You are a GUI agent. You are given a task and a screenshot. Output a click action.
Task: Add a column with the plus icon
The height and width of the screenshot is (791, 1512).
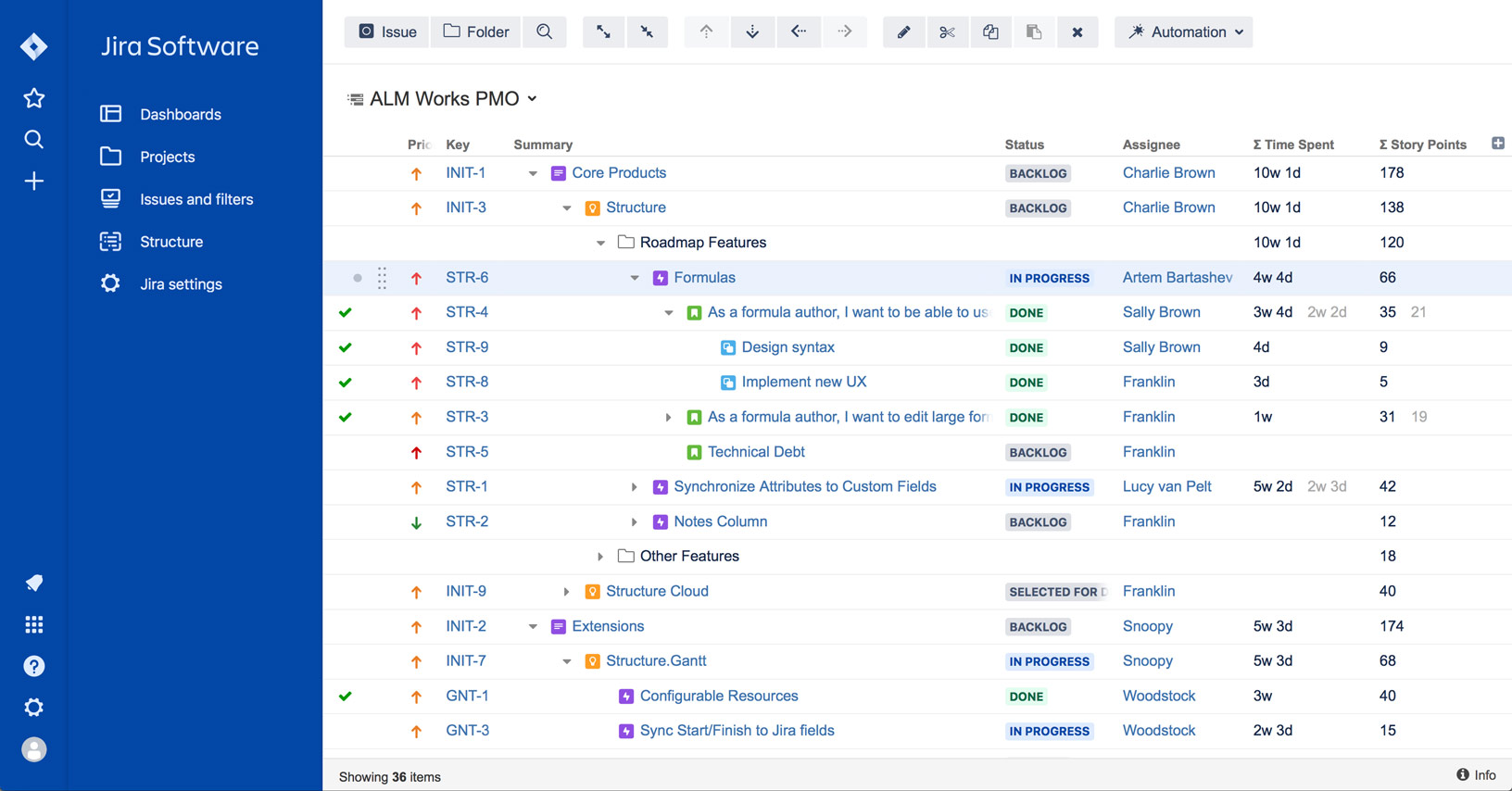1498,143
